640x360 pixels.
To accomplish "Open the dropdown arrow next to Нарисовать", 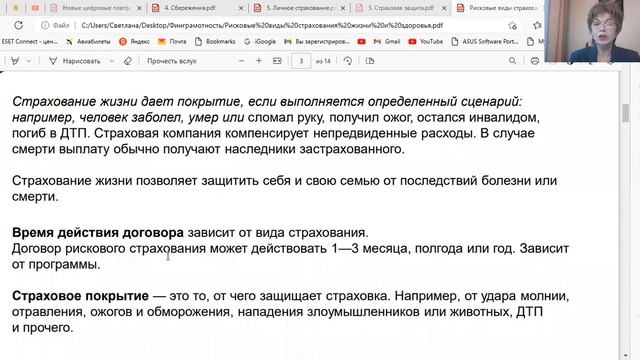I will pos(111,61).
